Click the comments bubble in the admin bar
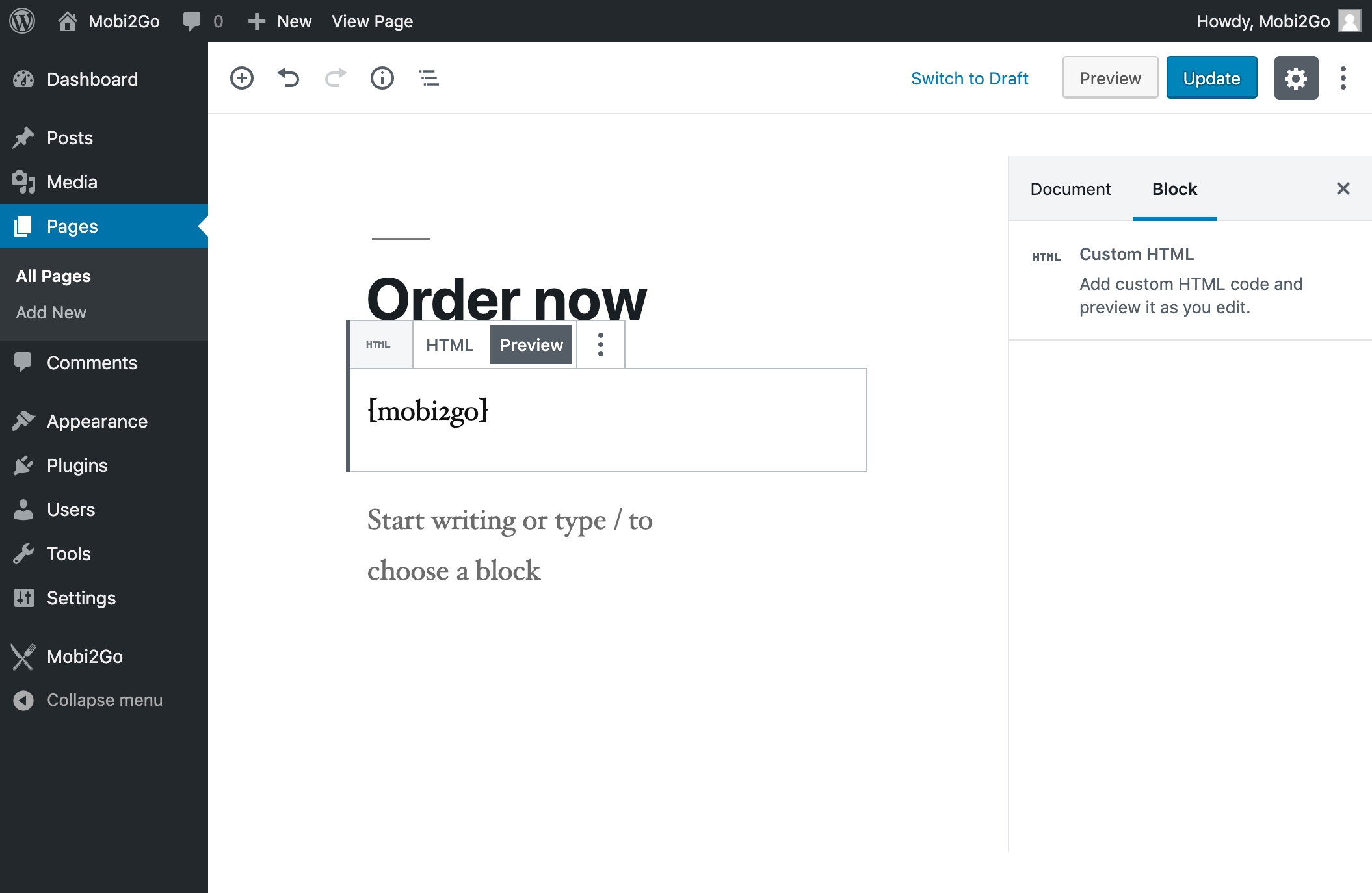 [x=193, y=20]
